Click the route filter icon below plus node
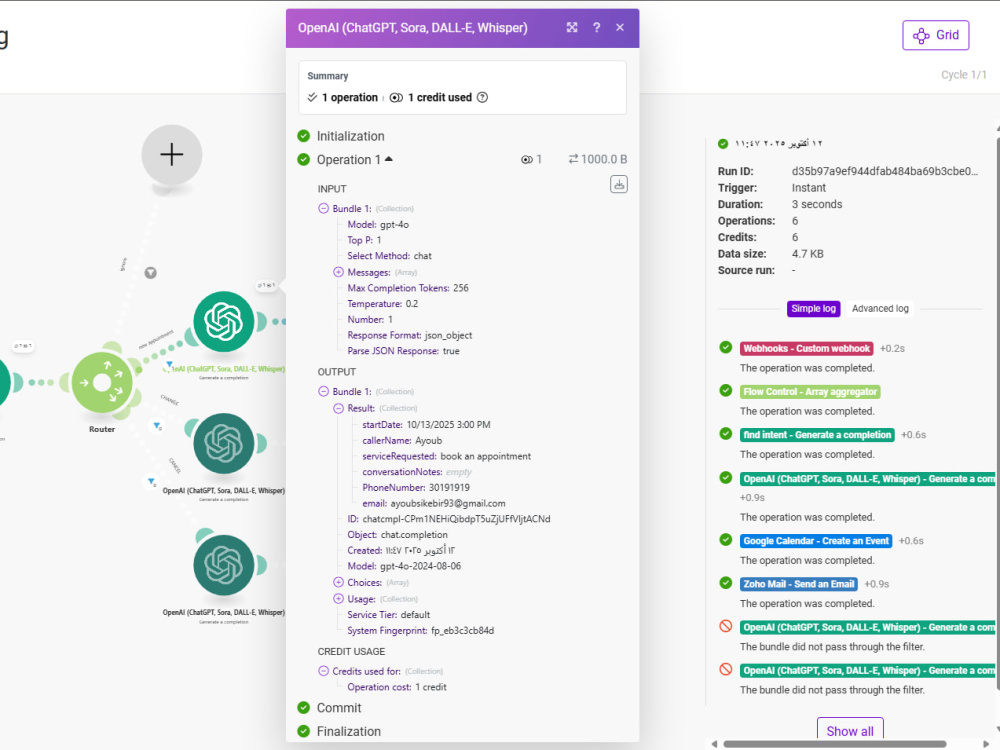The image size is (1000, 750). (x=151, y=273)
